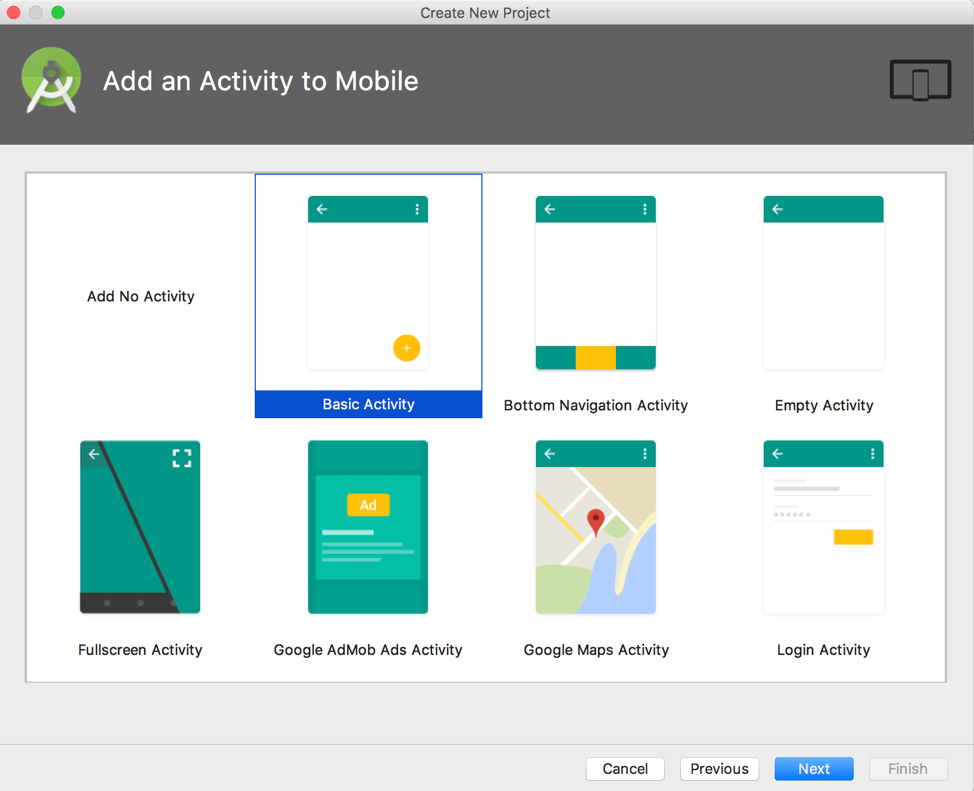Viewport: 974px width, 791px height.
Task: Click the disabled Finish button
Action: 908,769
